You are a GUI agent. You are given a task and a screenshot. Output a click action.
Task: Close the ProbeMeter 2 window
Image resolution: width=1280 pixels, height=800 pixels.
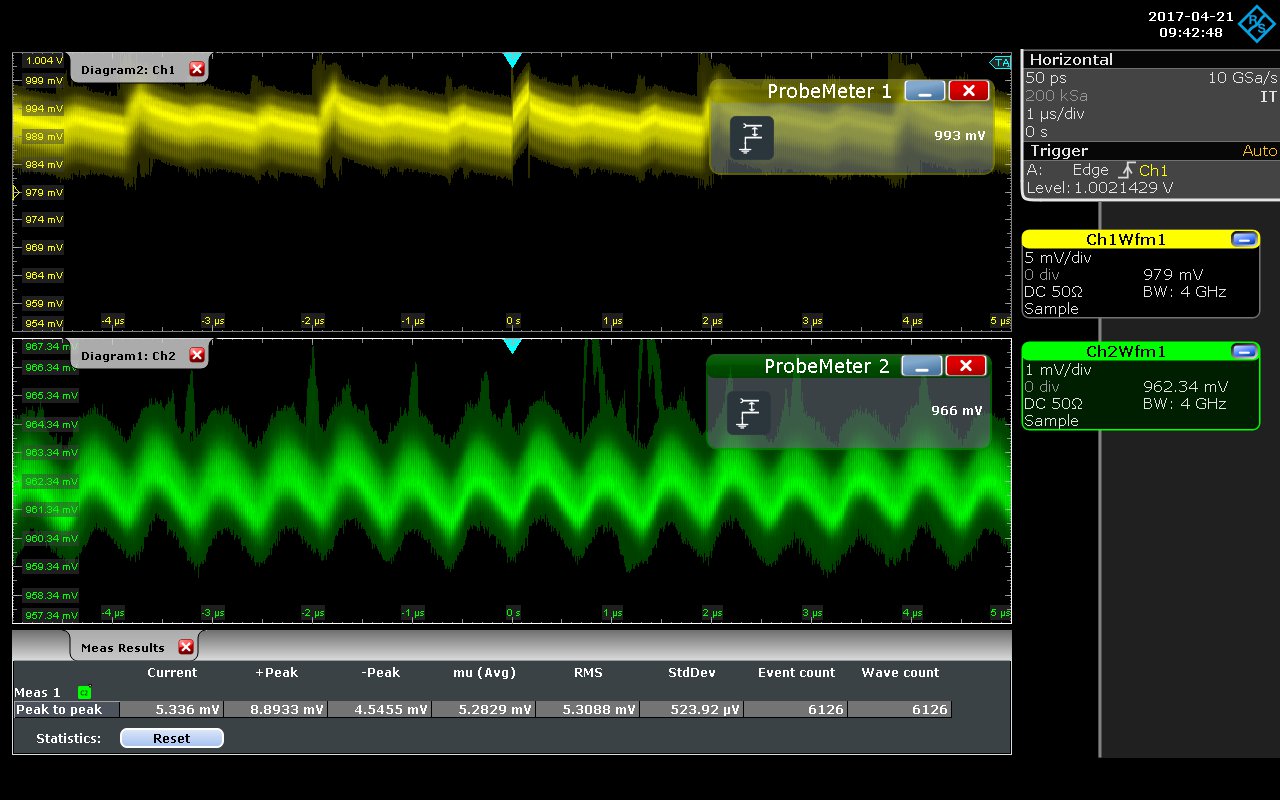tap(965, 366)
